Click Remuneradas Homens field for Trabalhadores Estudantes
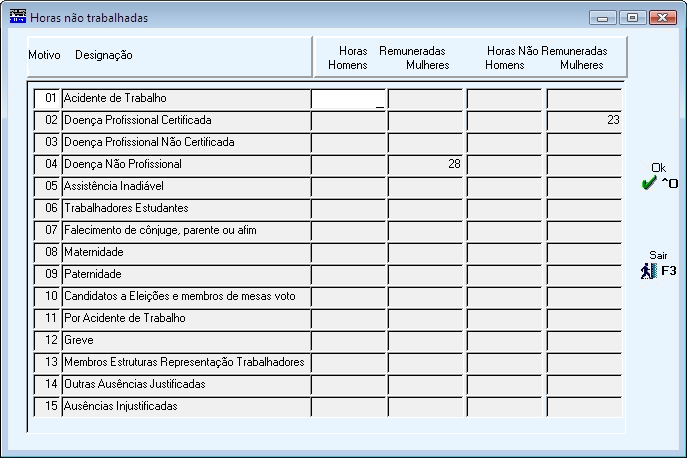 (348, 209)
